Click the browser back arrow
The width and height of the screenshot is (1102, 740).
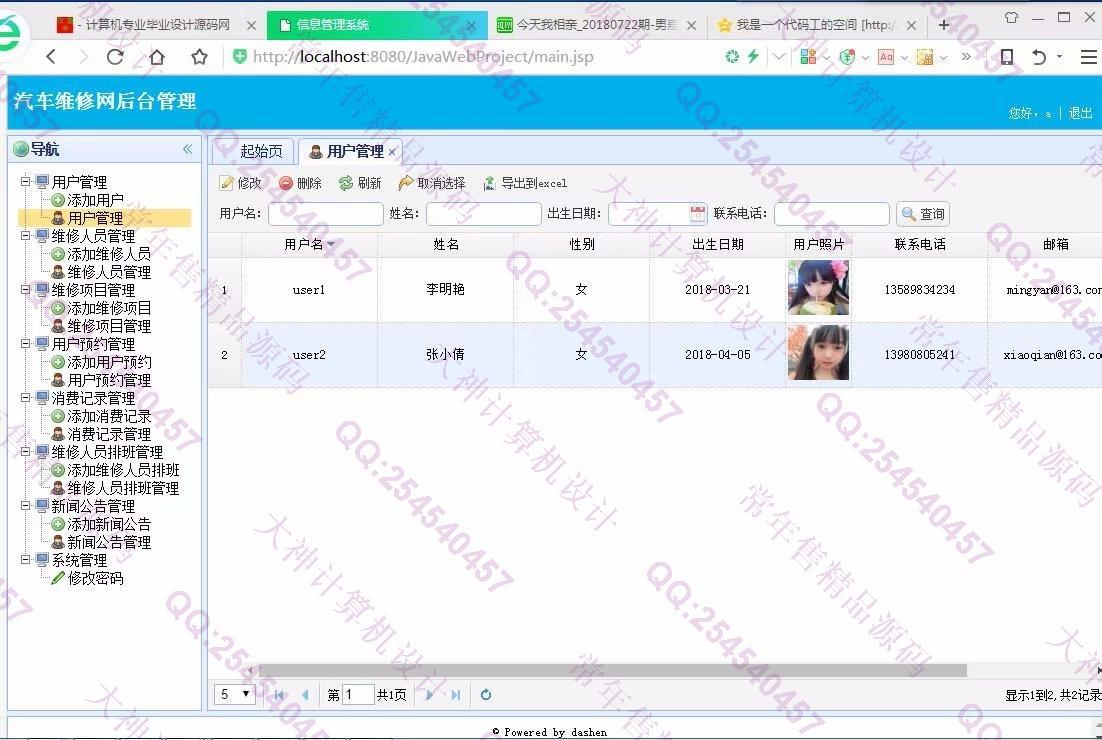51,57
